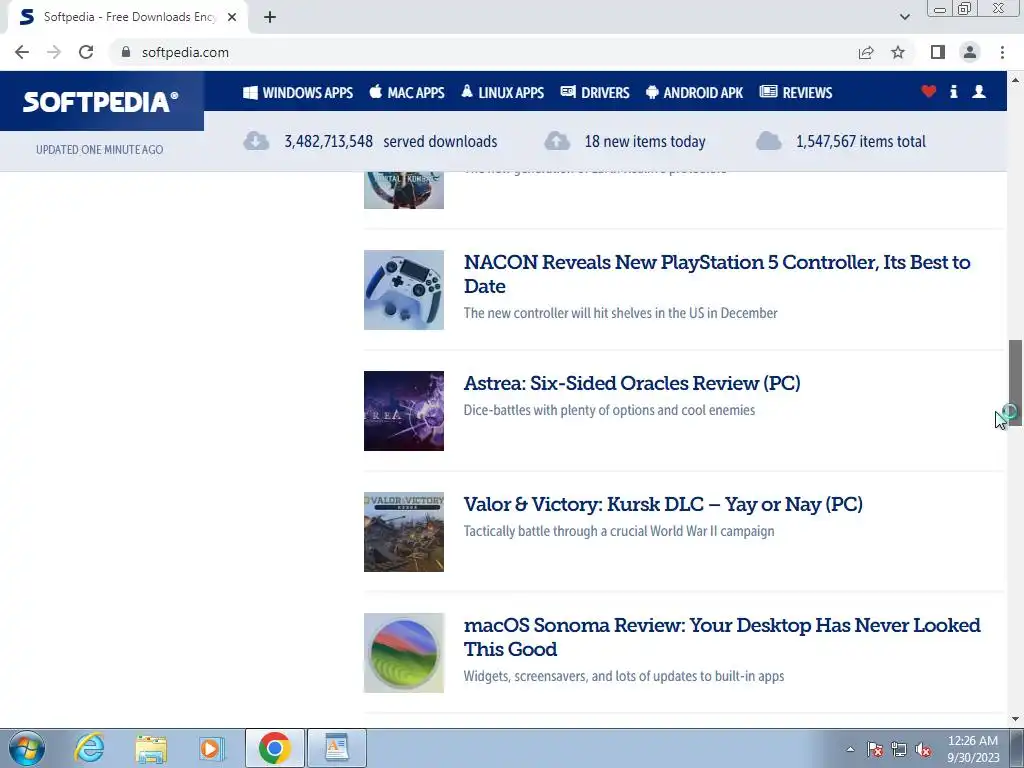
Task: Open the Astrea: Six-Sided Oracles Review link
Action: pyautogui.click(x=632, y=383)
